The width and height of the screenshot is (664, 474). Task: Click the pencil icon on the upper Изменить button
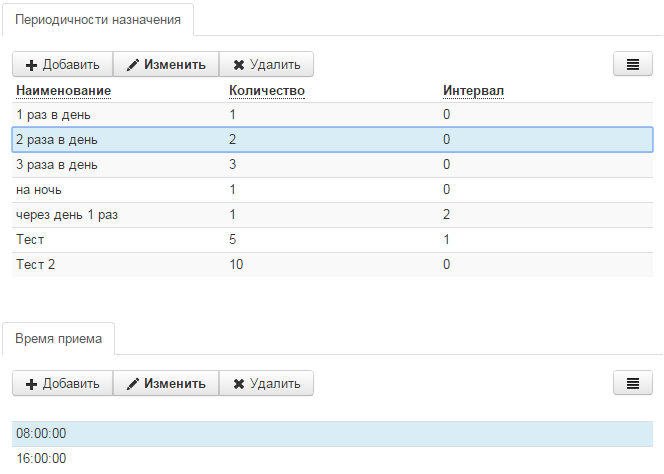[x=133, y=65]
